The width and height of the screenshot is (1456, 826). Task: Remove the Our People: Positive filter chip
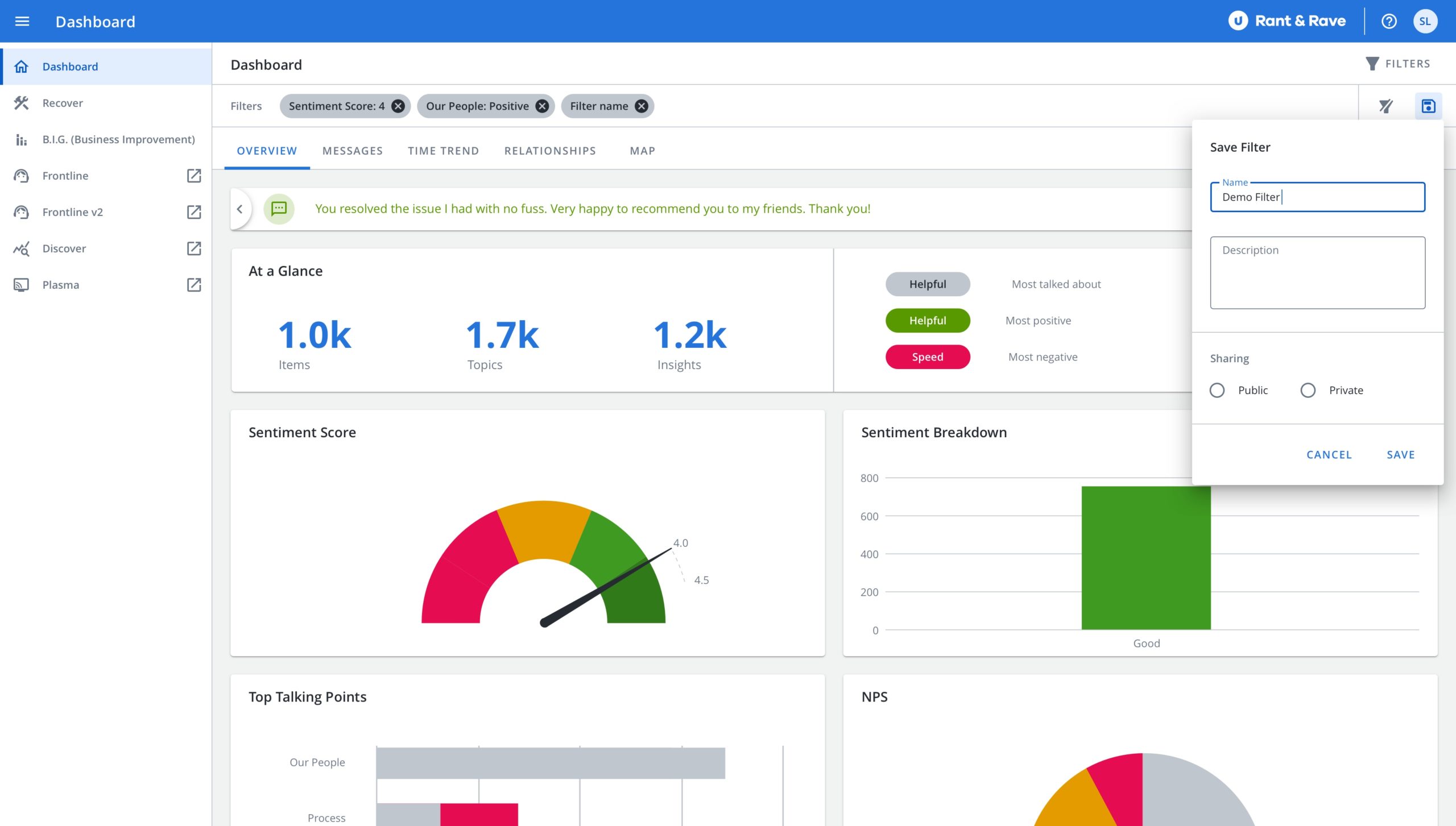[x=543, y=106]
